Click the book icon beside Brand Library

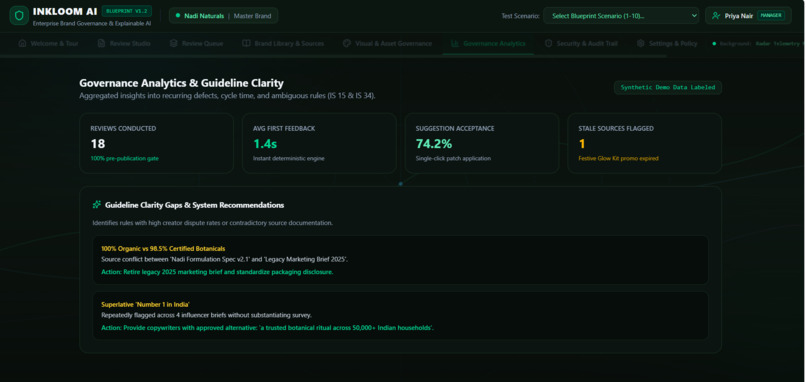tap(246, 44)
